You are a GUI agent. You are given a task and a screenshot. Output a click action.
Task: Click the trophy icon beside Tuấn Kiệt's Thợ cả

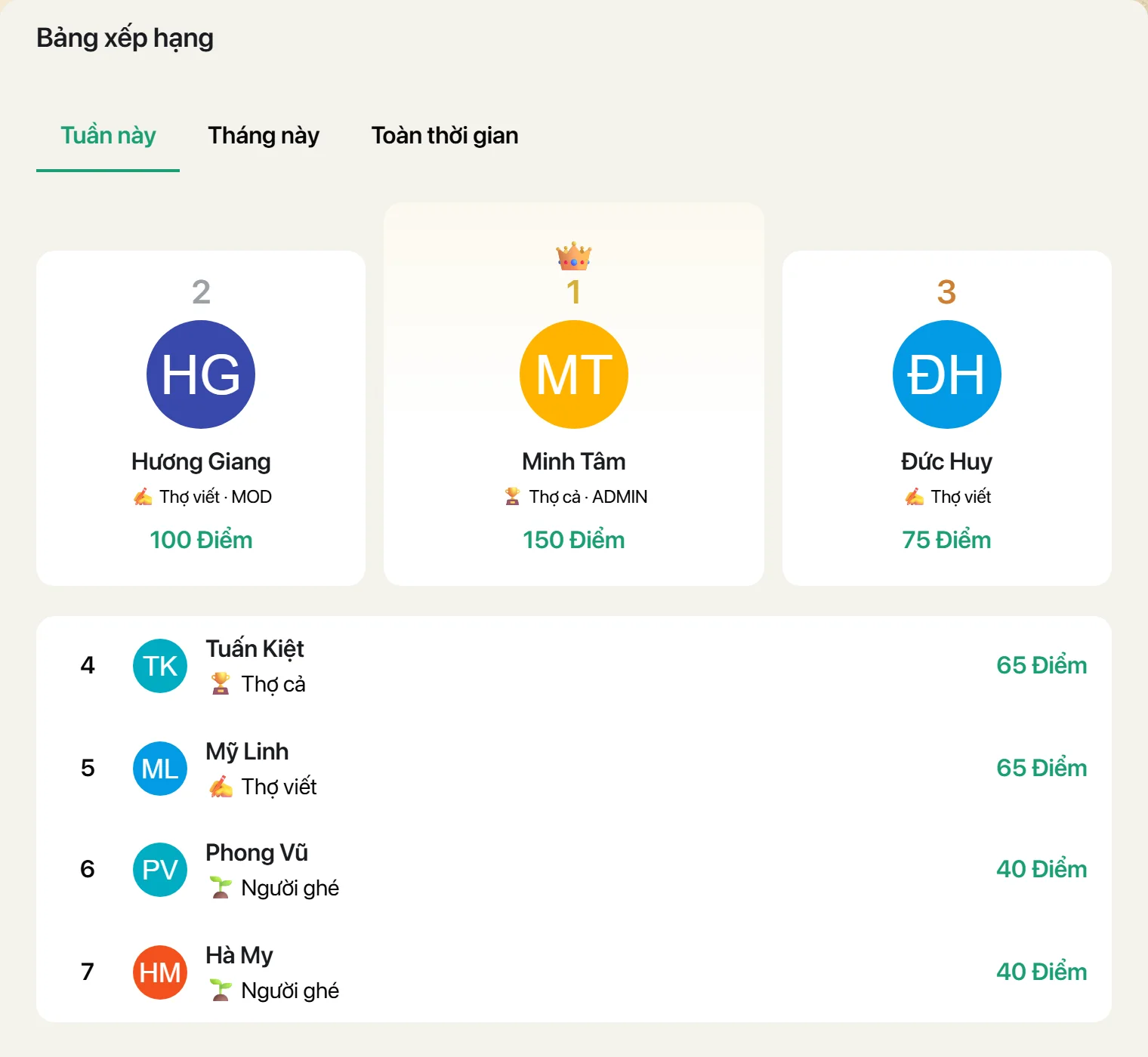pyautogui.click(x=221, y=684)
